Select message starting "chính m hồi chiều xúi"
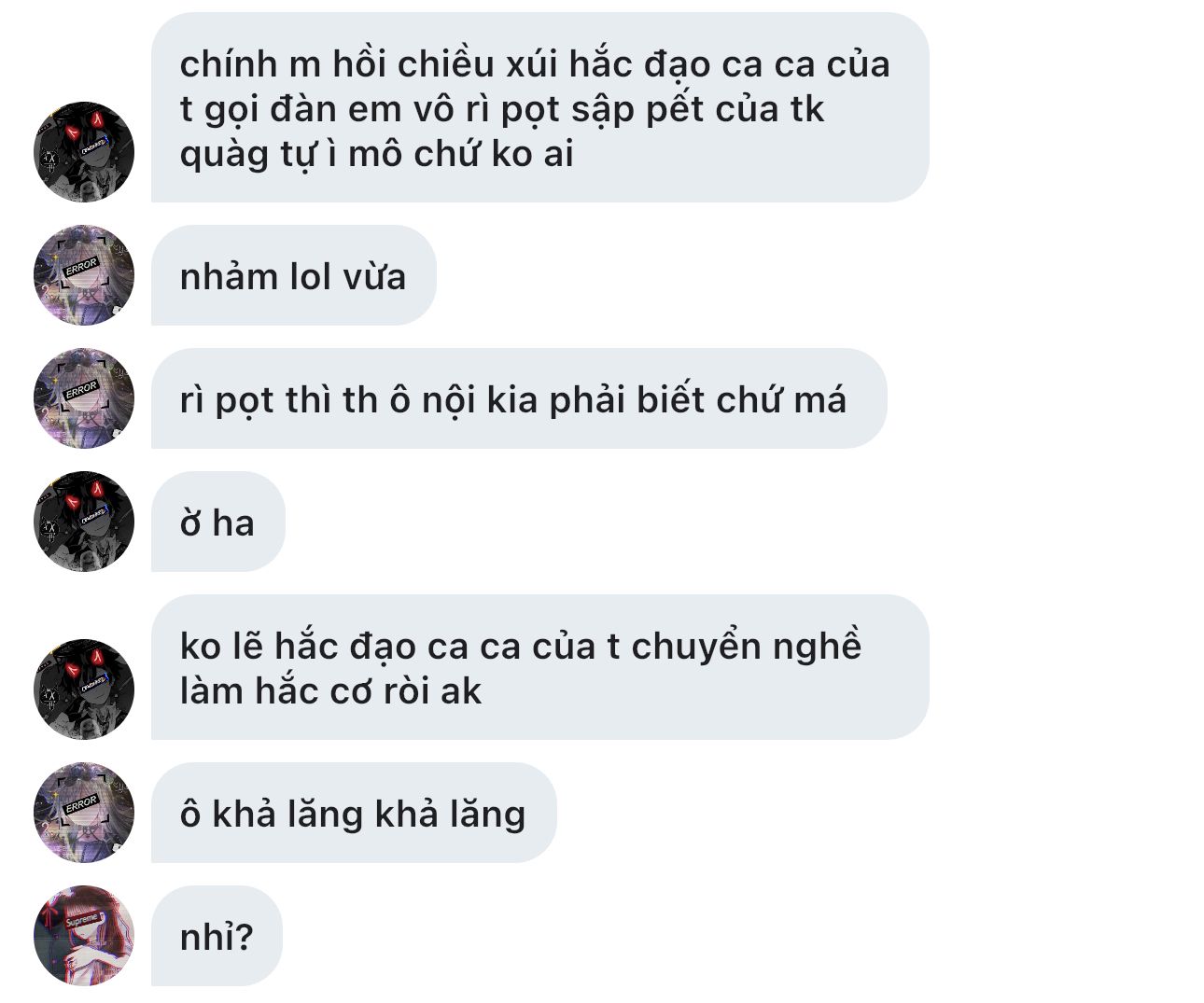Viewport: 1204px width, 1003px height. point(540,107)
